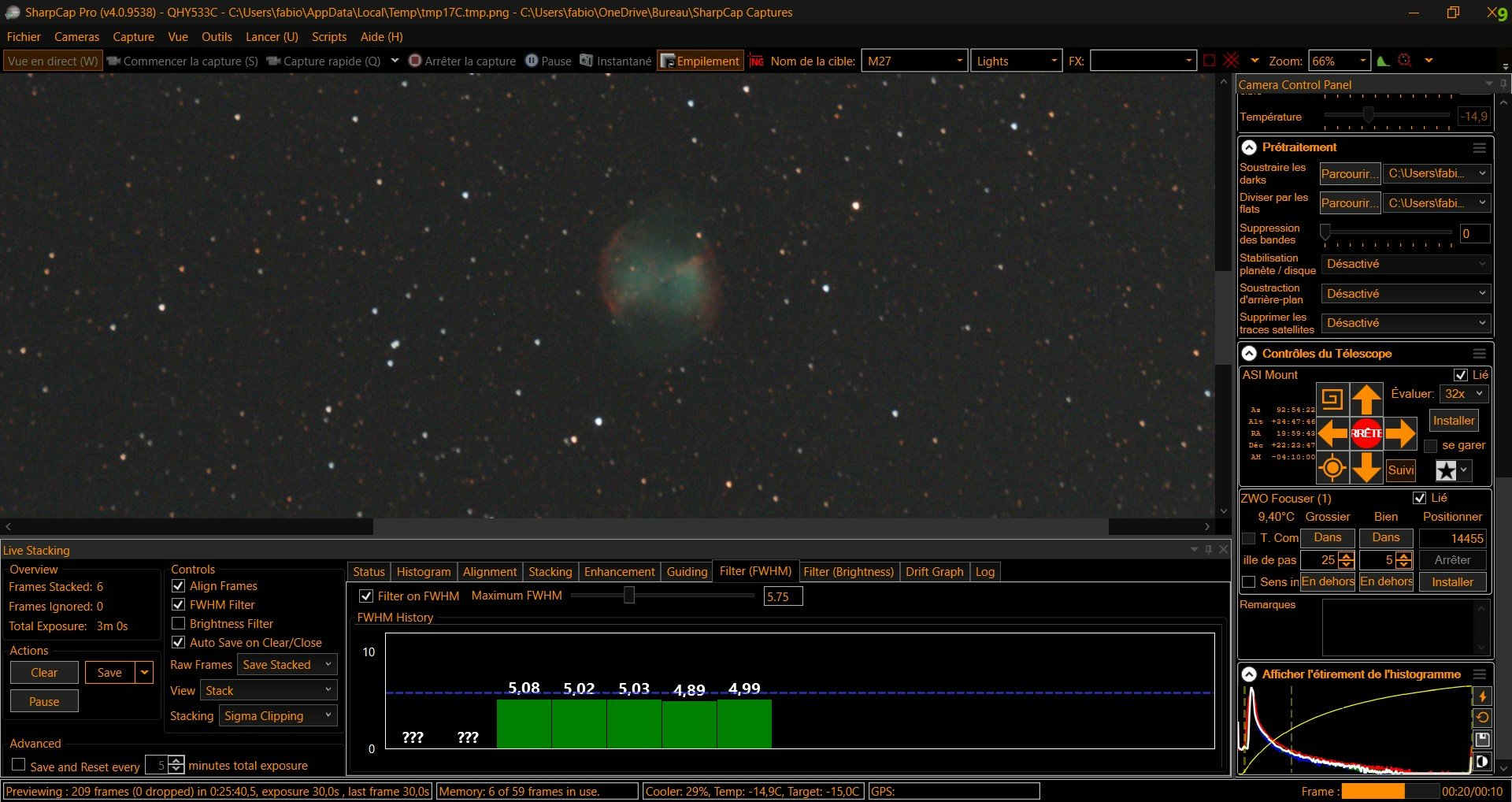Switch to the Filter (Brightness) tab
Screen dimensions: 1512x802
tap(848, 572)
